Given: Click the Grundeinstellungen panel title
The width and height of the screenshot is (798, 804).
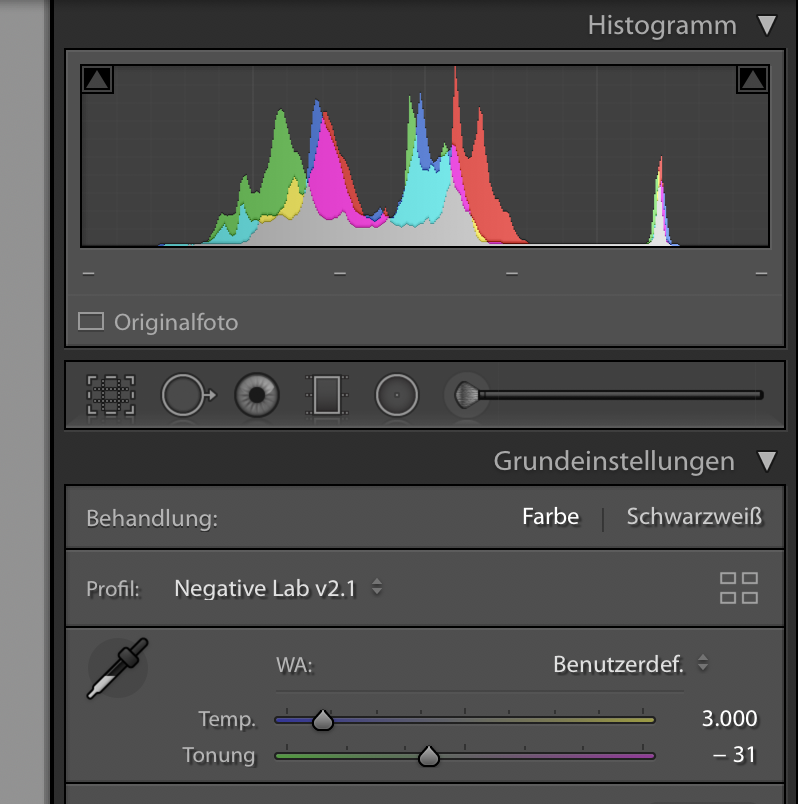Looking at the screenshot, I should (x=614, y=461).
